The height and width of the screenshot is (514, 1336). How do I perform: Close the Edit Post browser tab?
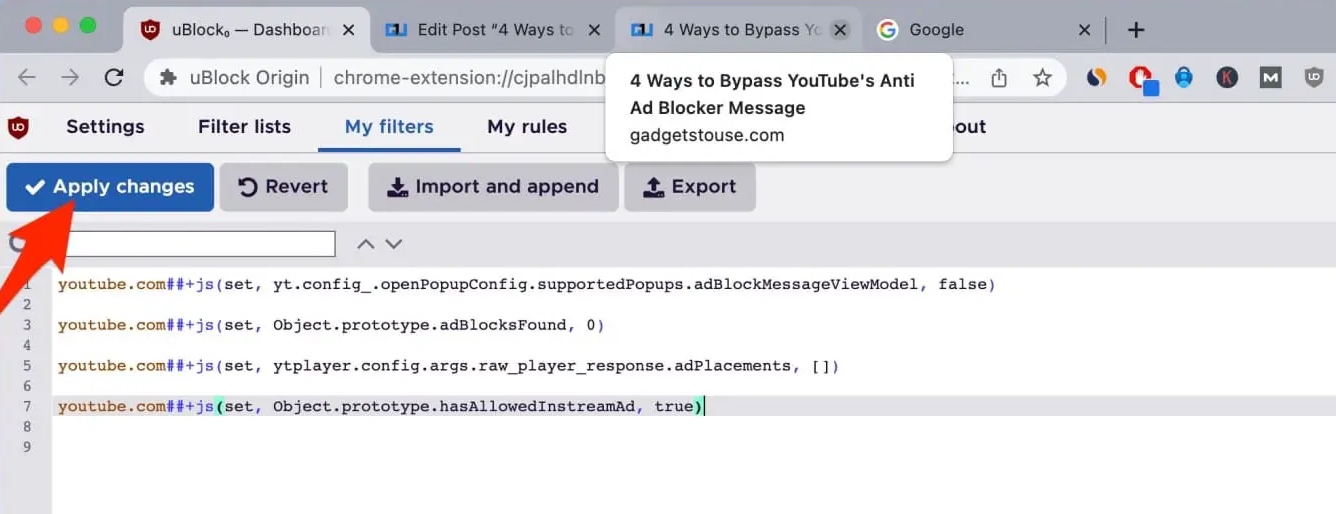click(594, 30)
